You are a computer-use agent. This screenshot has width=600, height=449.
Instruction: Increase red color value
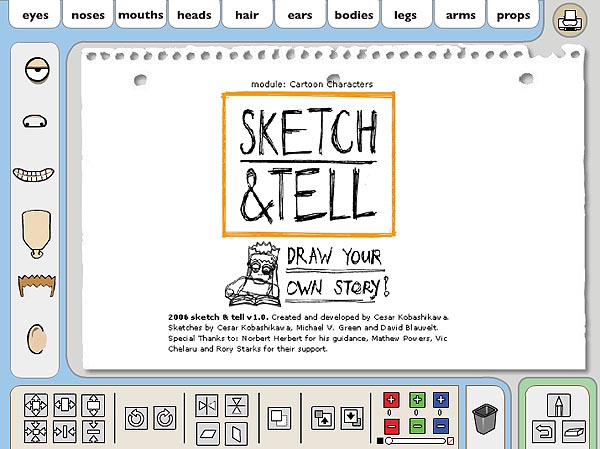pyautogui.click(x=391, y=400)
